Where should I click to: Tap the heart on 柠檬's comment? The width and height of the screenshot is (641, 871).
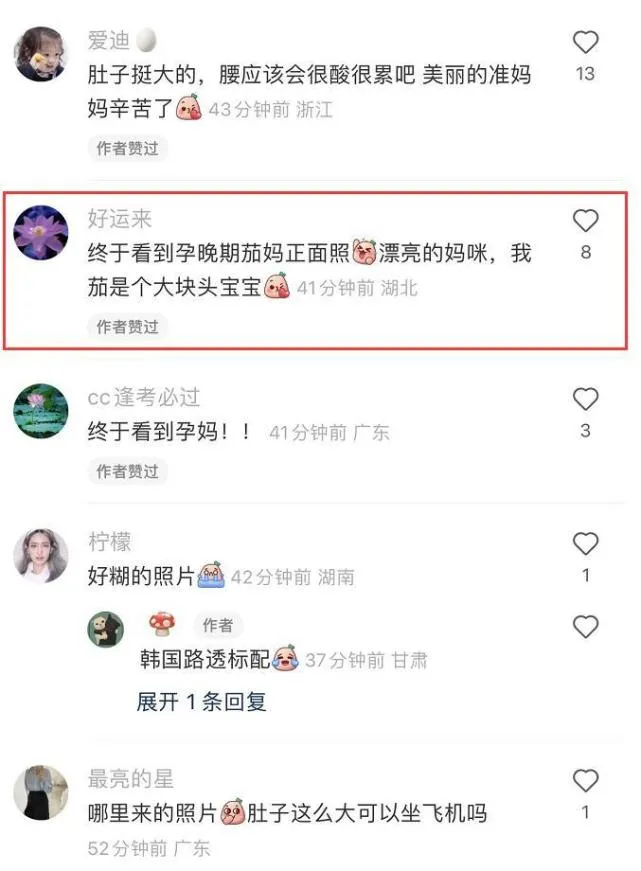[585, 543]
